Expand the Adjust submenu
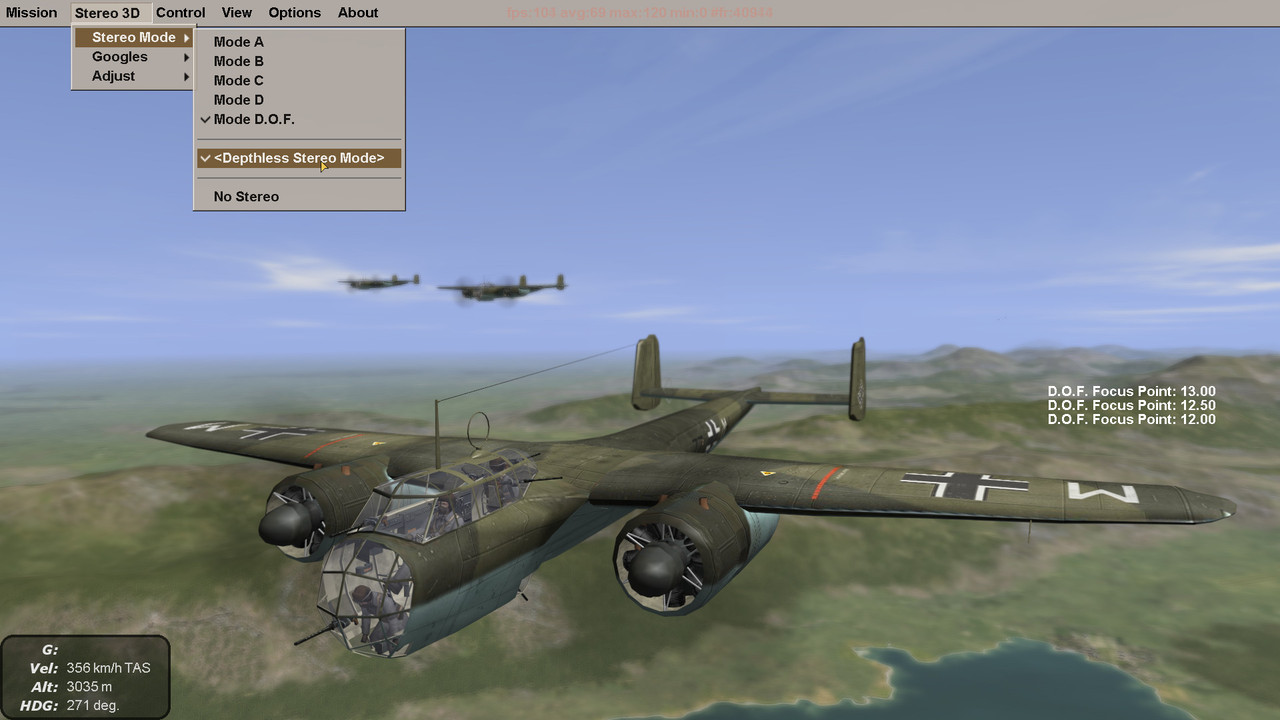This screenshot has width=1280, height=720. (134, 76)
